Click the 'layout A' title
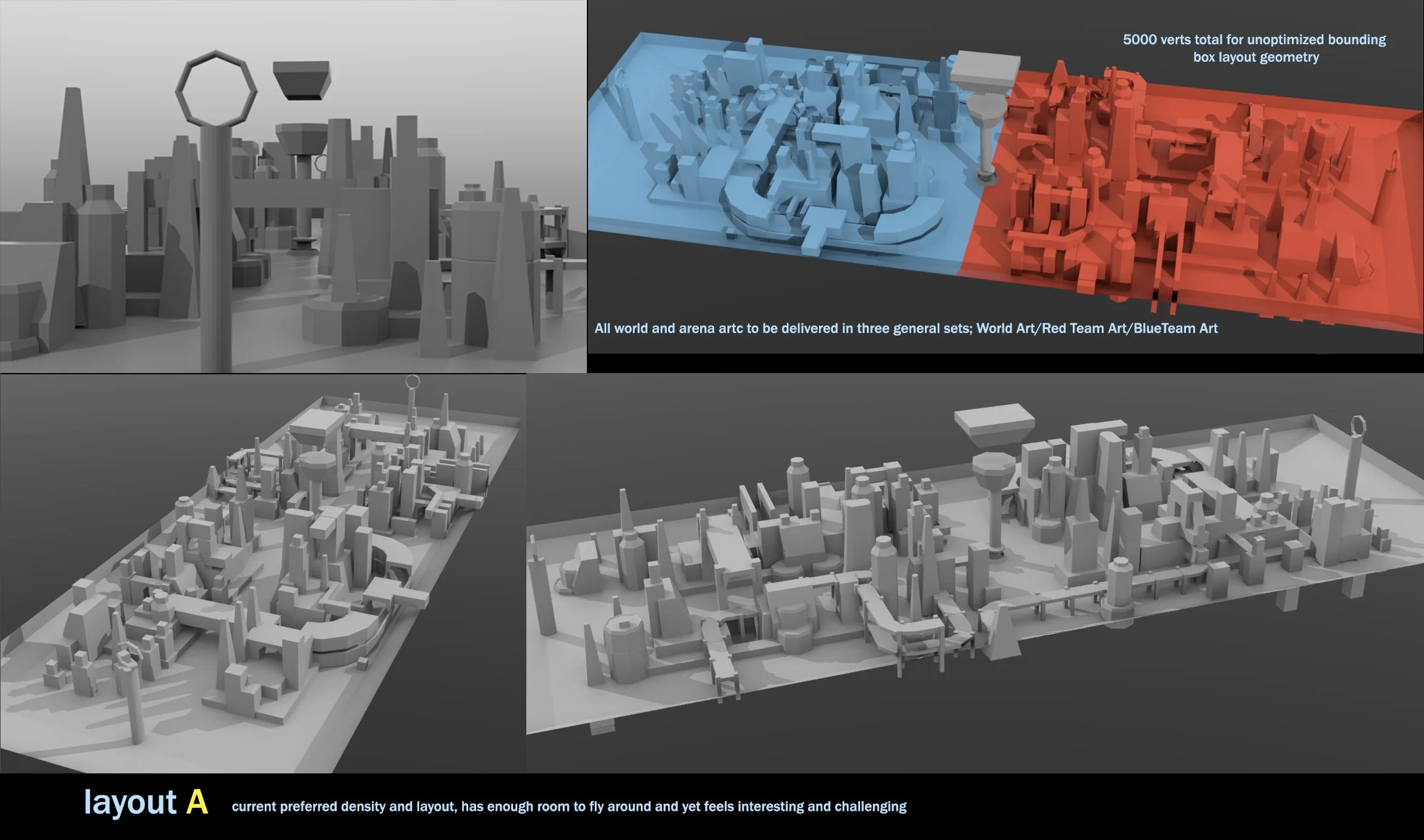The width and height of the screenshot is (1424, 840). 146,802
